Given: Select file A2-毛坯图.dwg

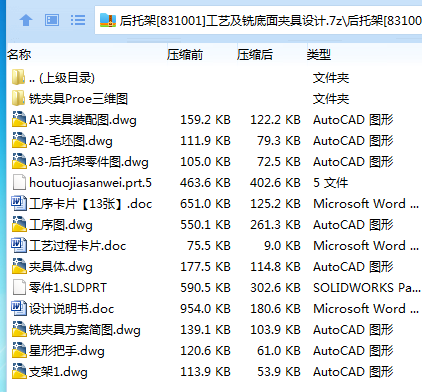Looking at the screenshot, I should pos(71,141).
